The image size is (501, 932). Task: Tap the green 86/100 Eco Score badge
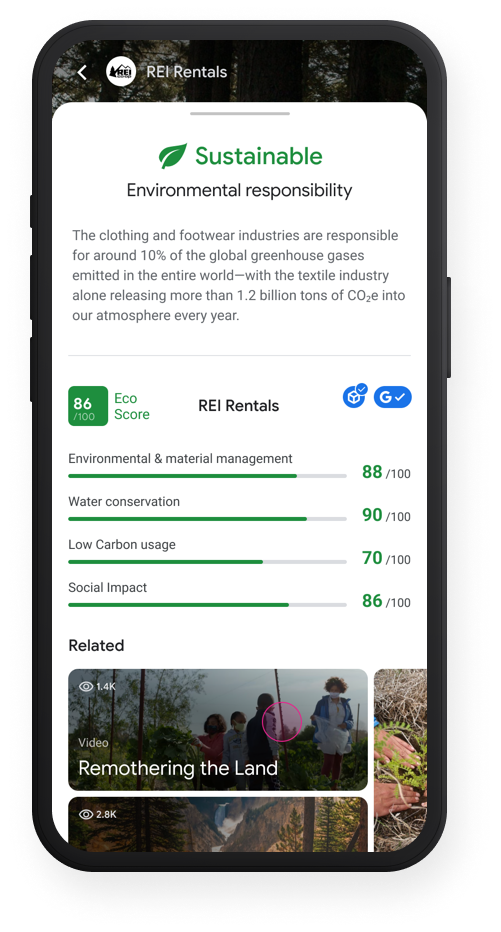click(88, 406)
